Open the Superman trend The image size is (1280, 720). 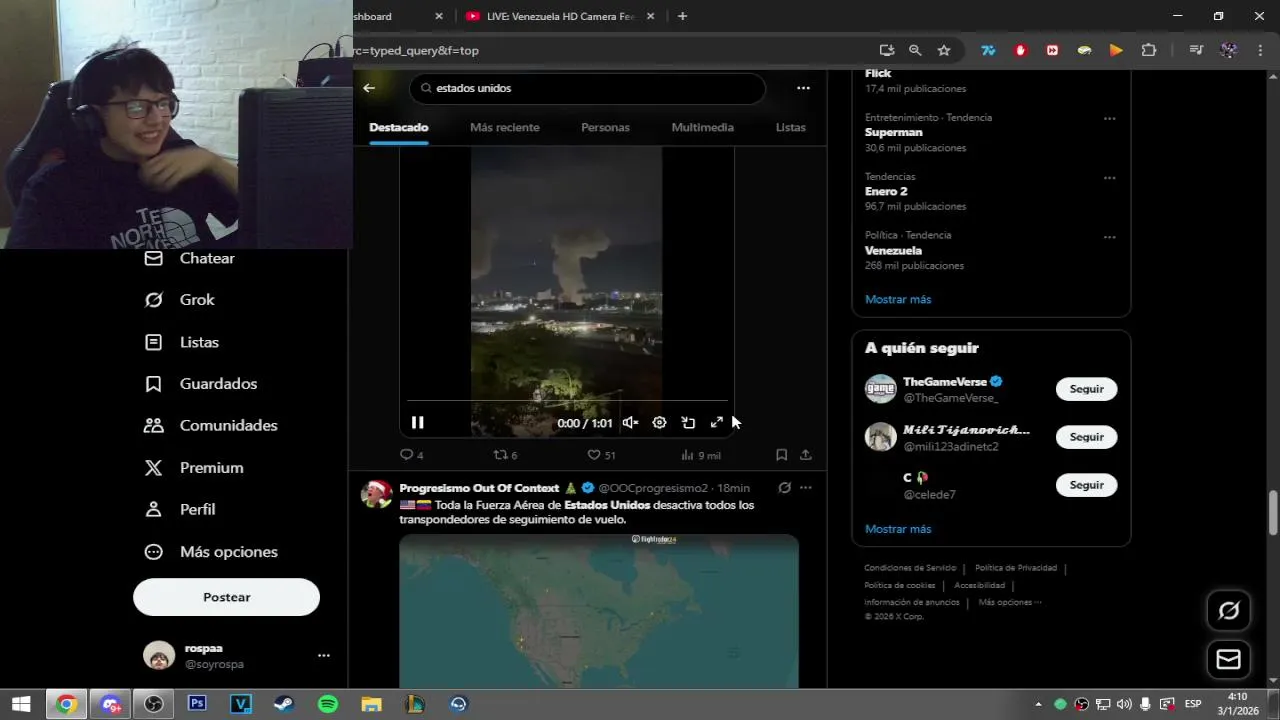894,132
